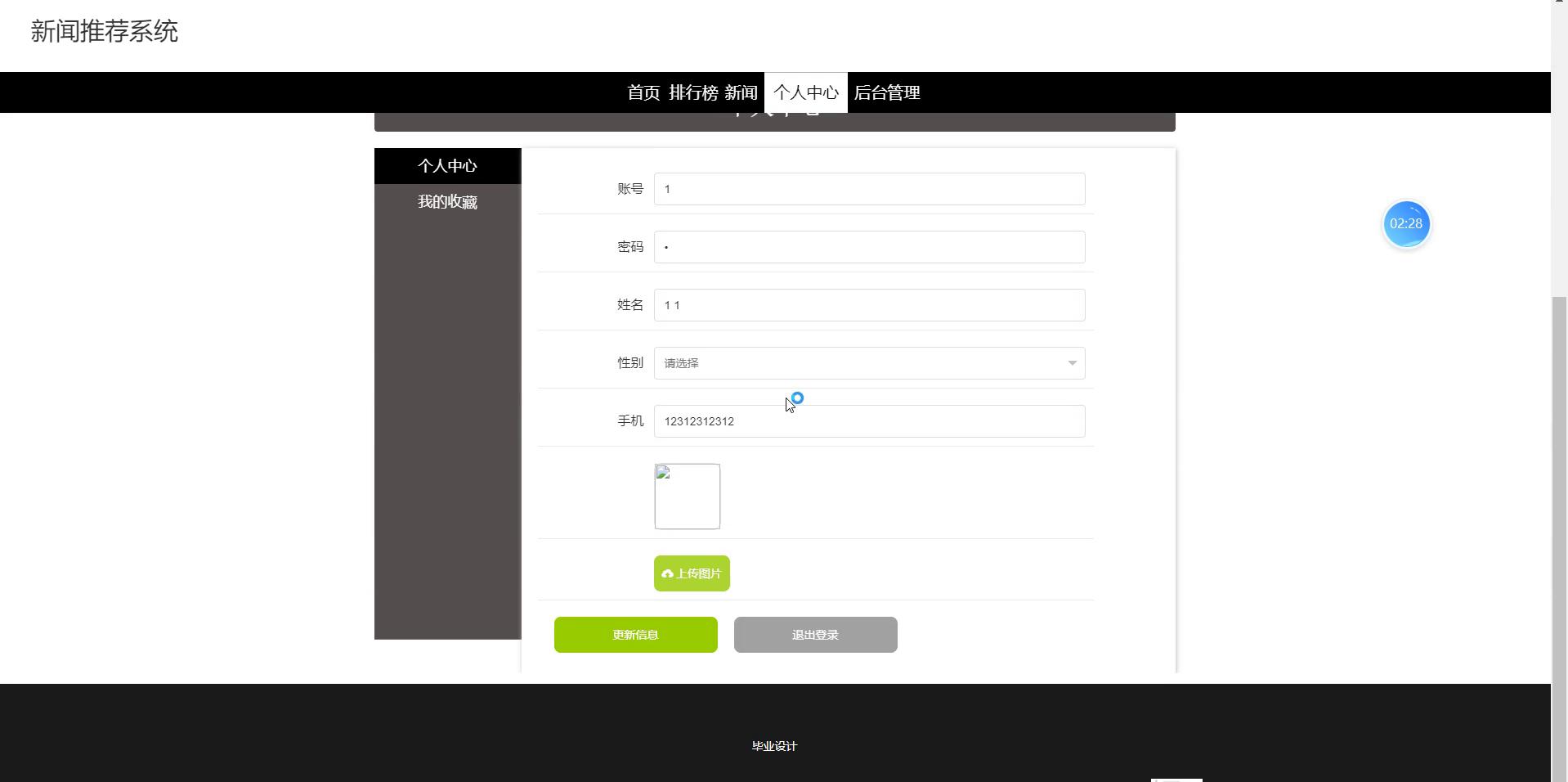Open the 排行榜 page
Screen dimensions: 1568x782
pyautogui.click(x=693, y=92)
